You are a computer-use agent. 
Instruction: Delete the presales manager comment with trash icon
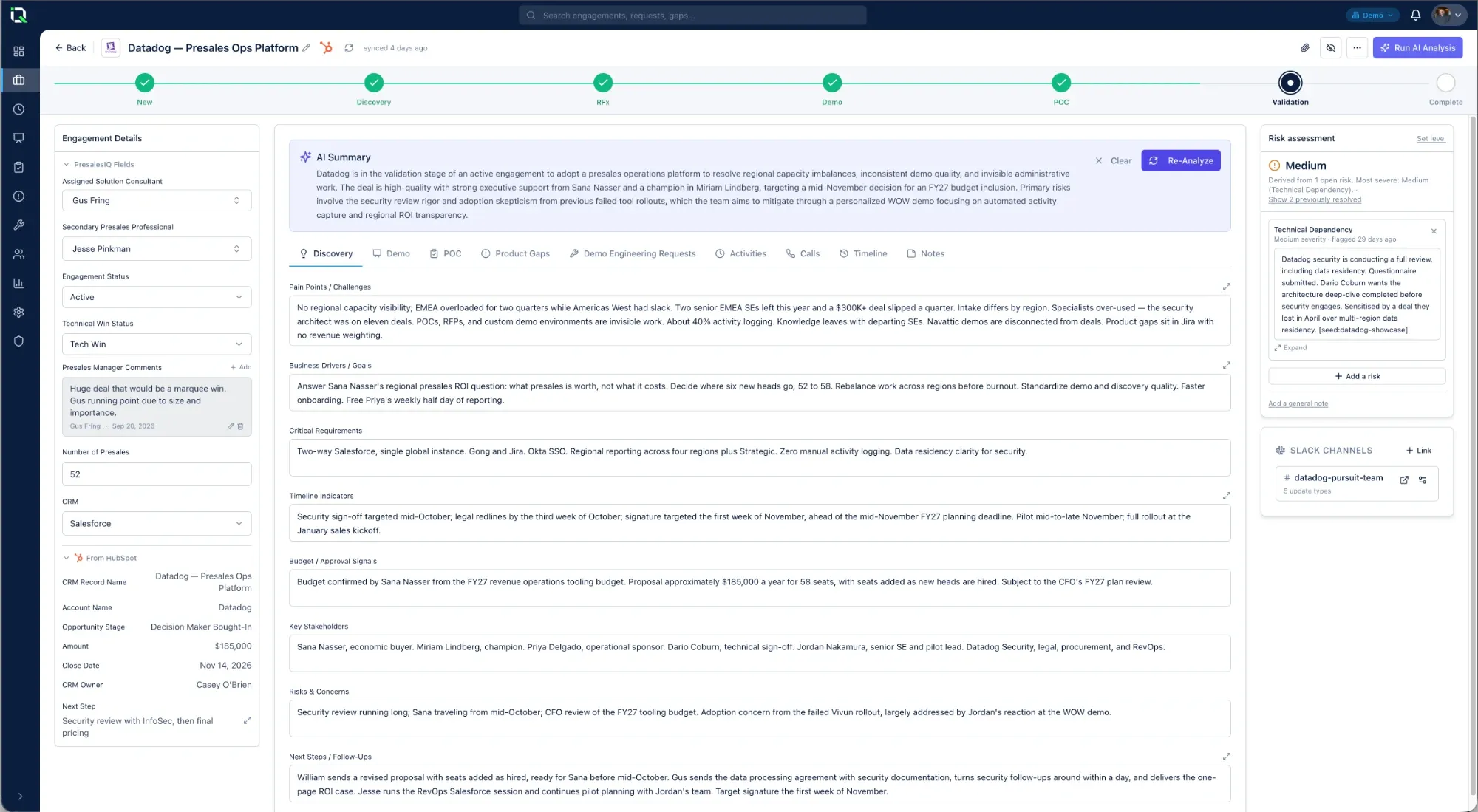coord(240,426)
